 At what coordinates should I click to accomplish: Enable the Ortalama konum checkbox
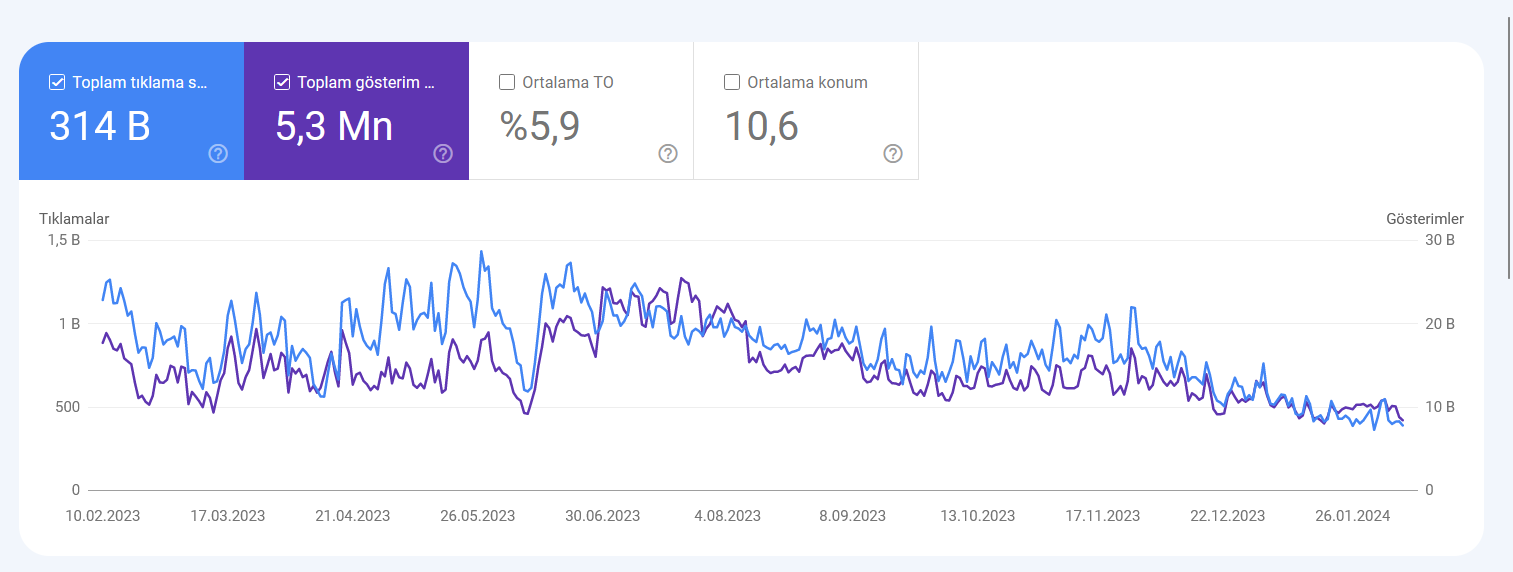(x=732, y=82)
